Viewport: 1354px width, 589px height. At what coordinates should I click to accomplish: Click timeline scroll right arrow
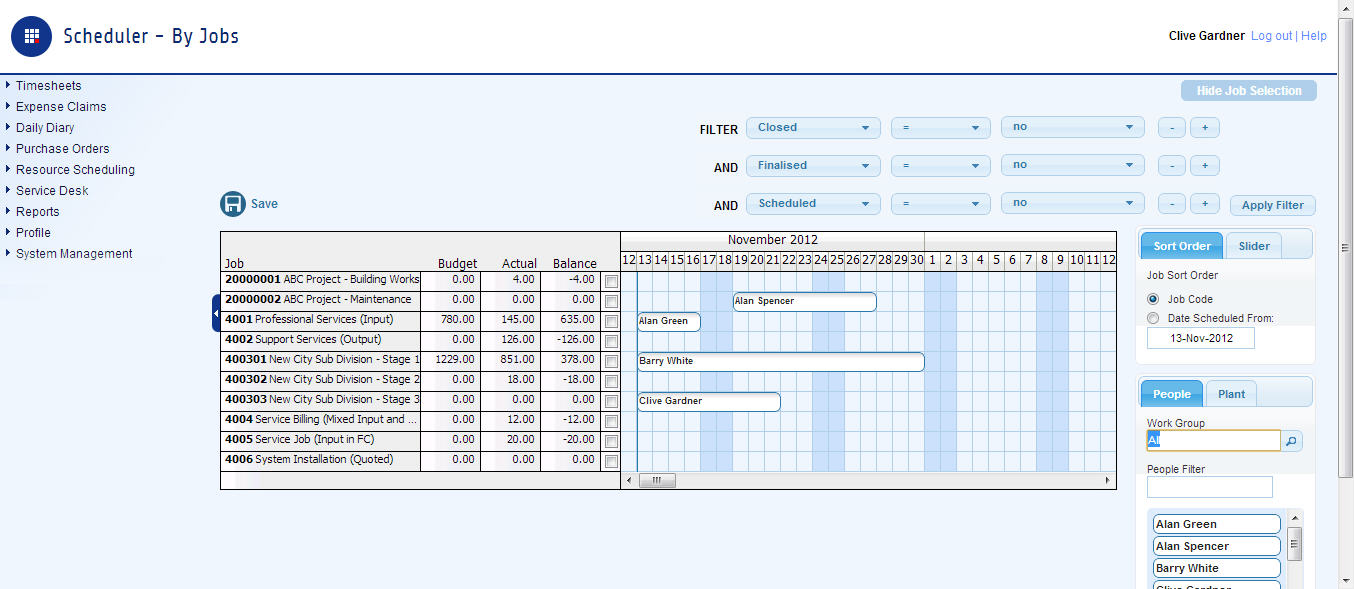[x=1108, y=481]
